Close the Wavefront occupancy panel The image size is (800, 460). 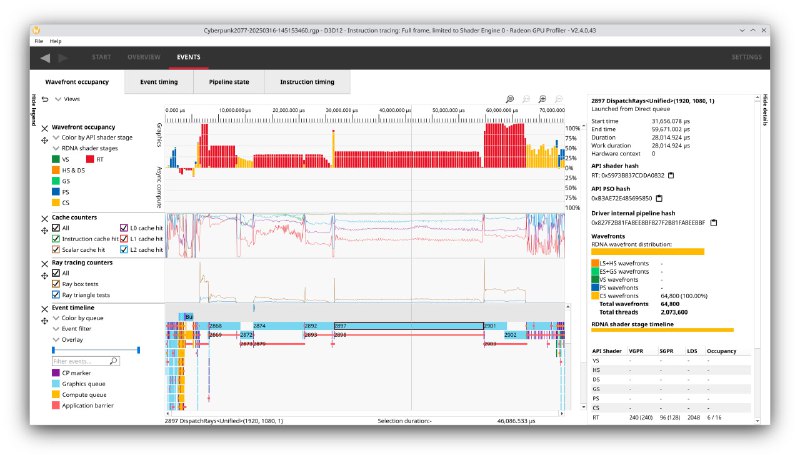pos(45,128)
